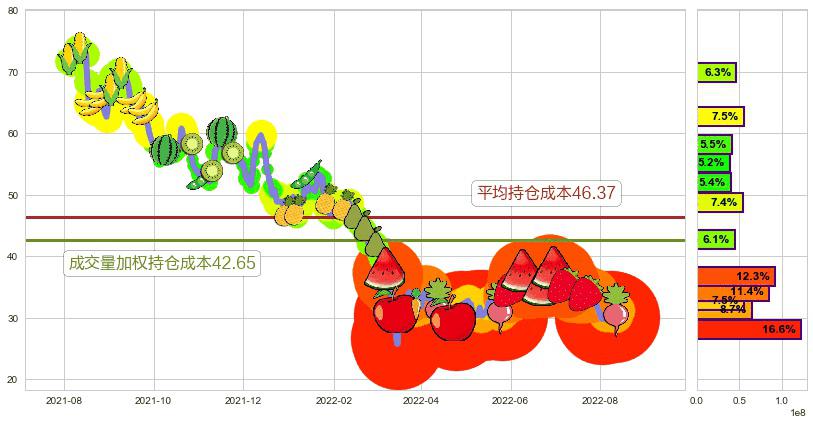Screen dimensions: 813x425
Task: Click the 2022-04 date label on x-axis
Action: 421,400
